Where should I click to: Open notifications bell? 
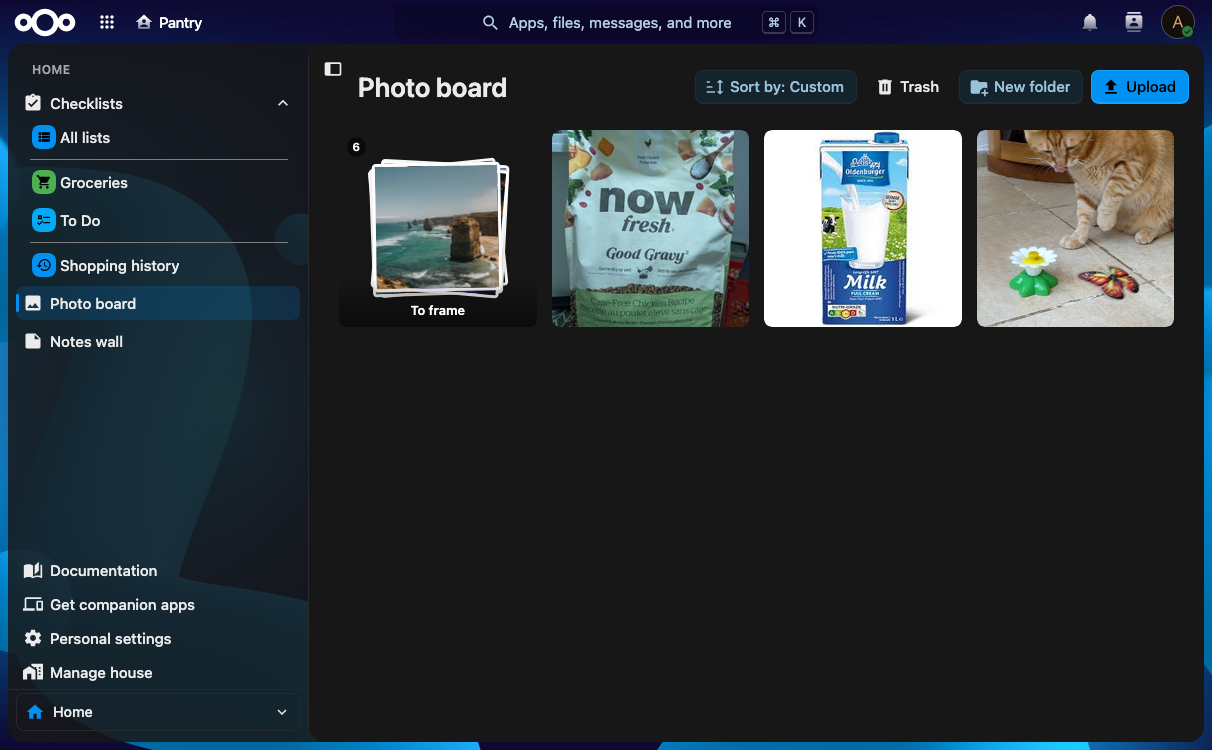click(x=1090, y=22)
